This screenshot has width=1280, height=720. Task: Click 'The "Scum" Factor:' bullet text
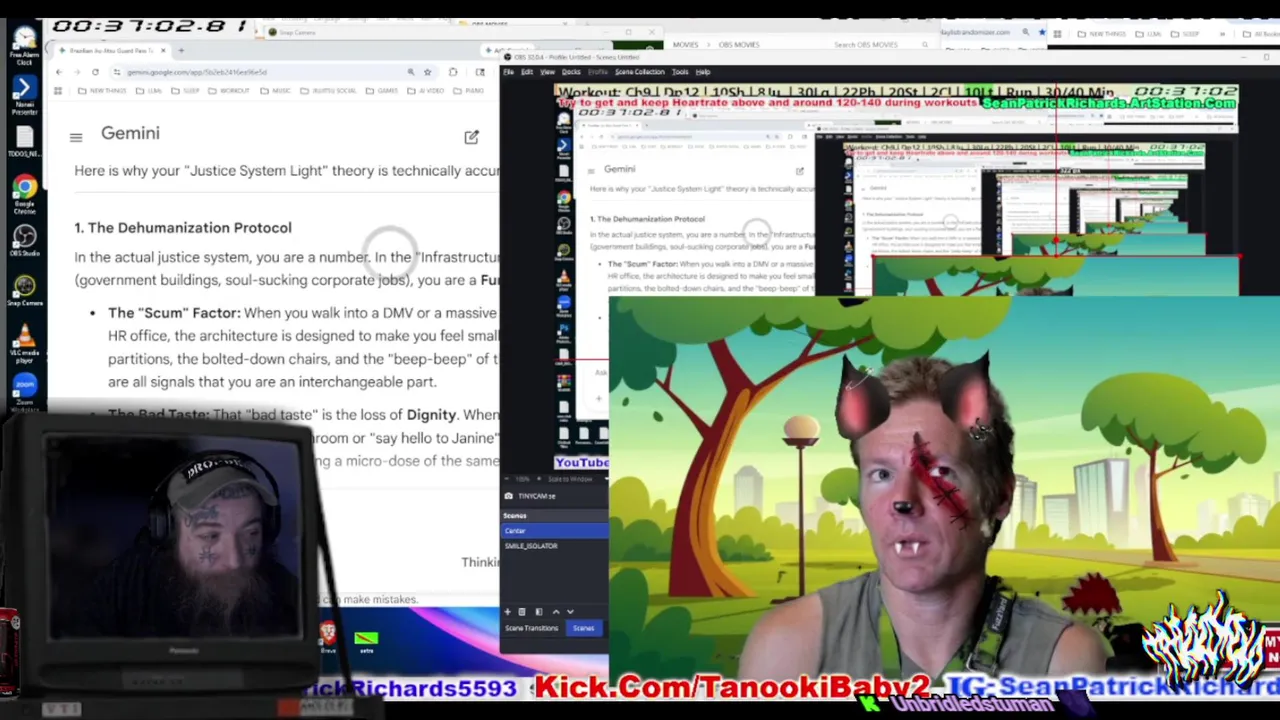pyautogui.click(x=174, y=313)
